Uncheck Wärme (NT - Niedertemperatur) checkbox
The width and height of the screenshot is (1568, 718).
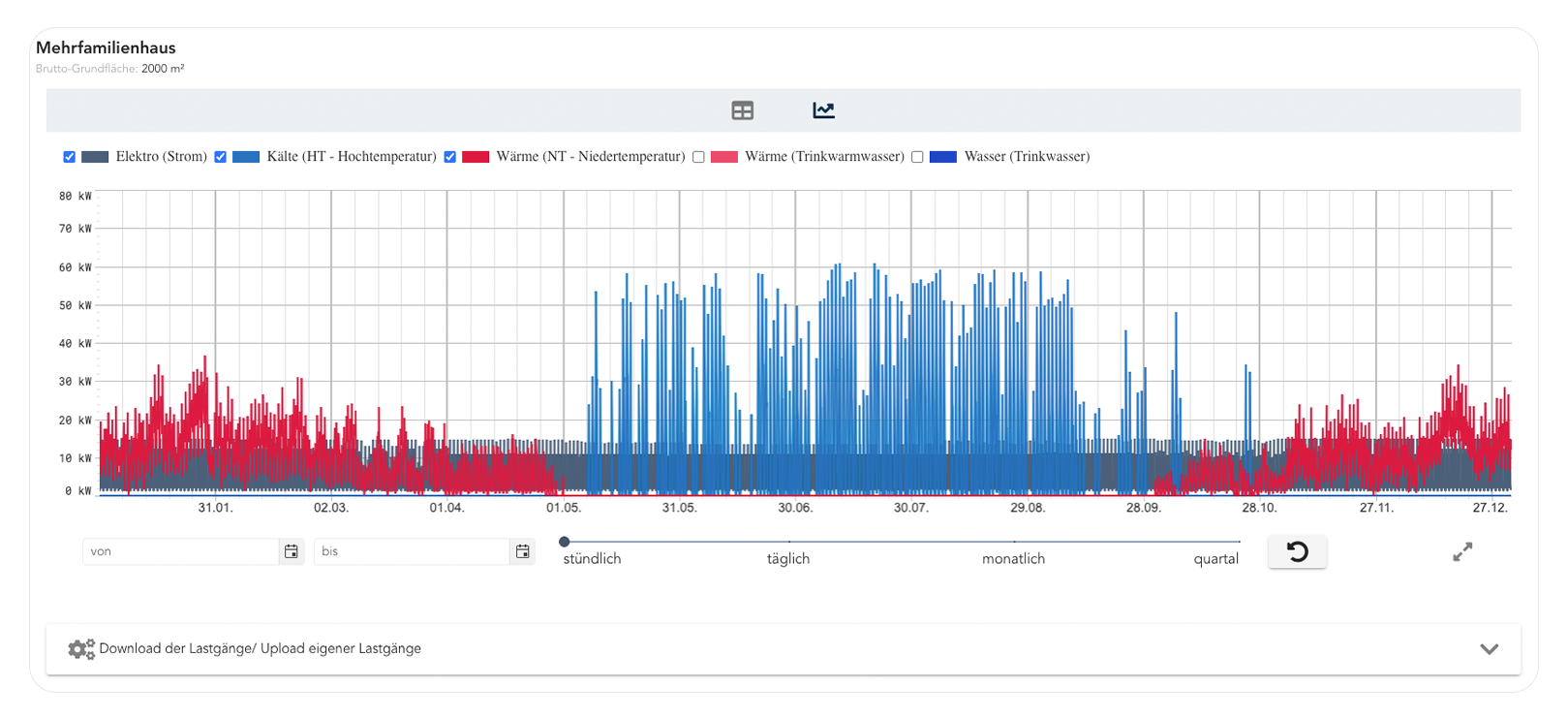(450, 157)
